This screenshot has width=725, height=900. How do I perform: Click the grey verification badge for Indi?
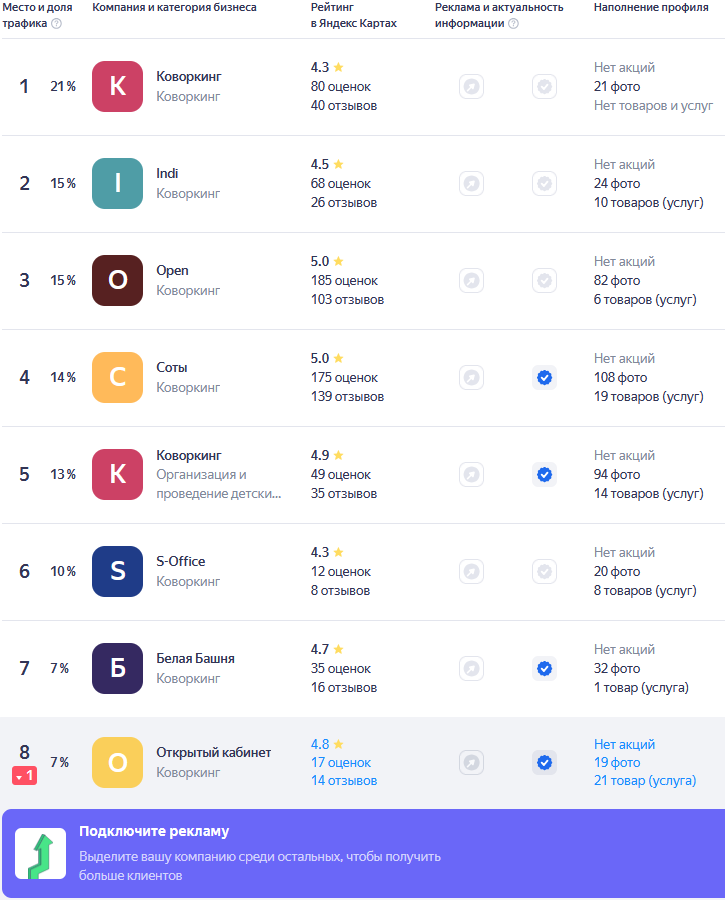pos(544,184)
